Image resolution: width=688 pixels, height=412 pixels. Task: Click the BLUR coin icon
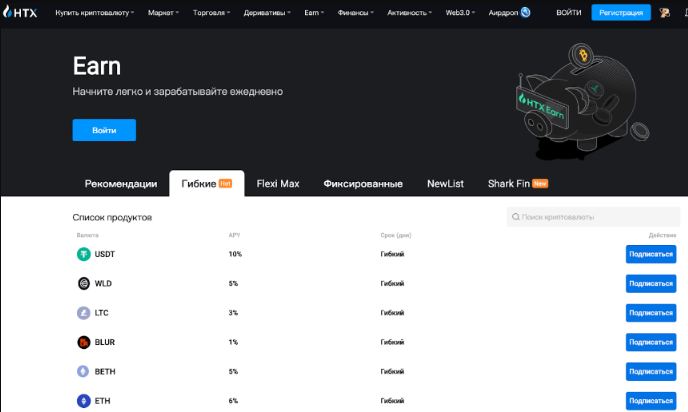tap(83, 342)
